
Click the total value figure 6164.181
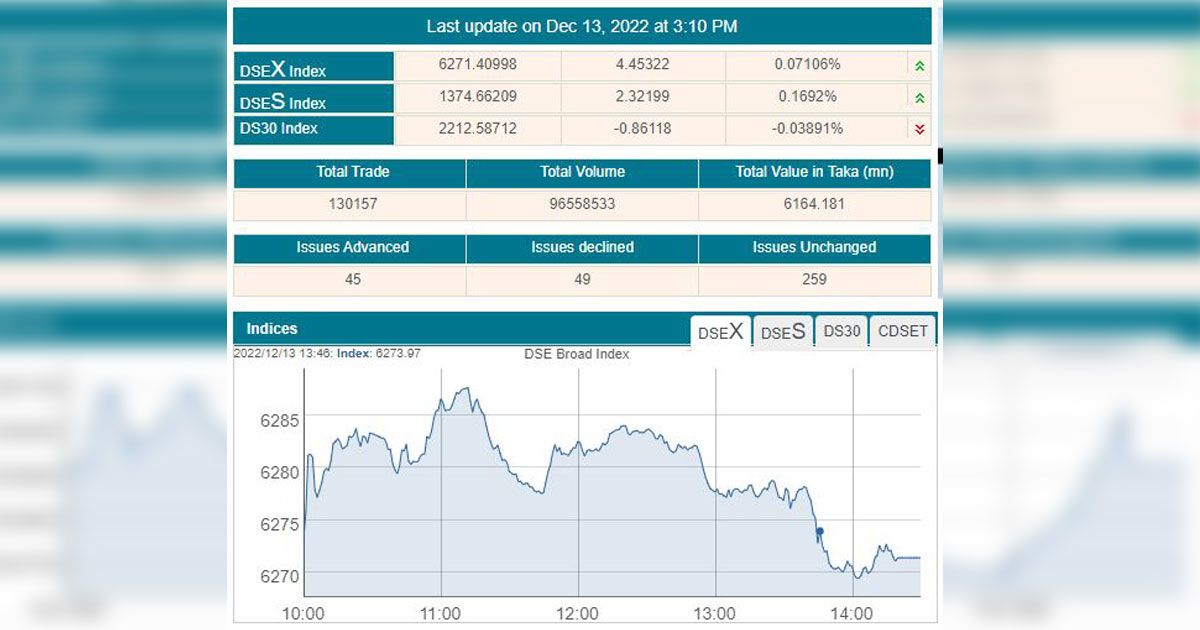tap(815, 204)
